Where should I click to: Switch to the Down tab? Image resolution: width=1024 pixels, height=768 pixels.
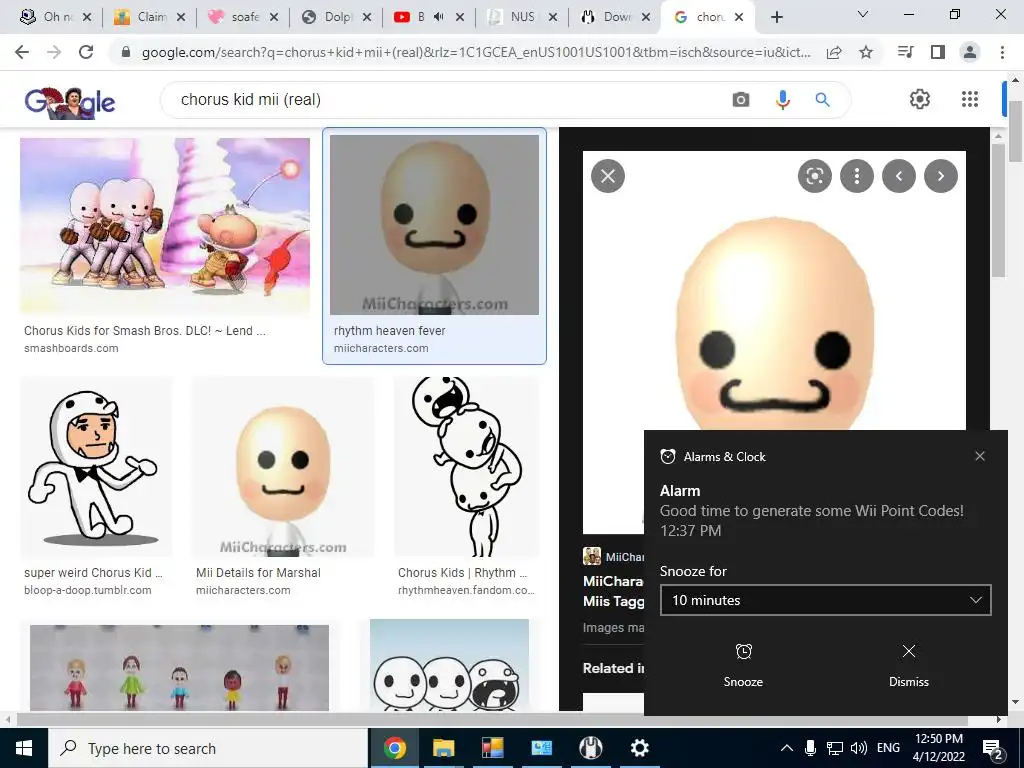(615, 17)
